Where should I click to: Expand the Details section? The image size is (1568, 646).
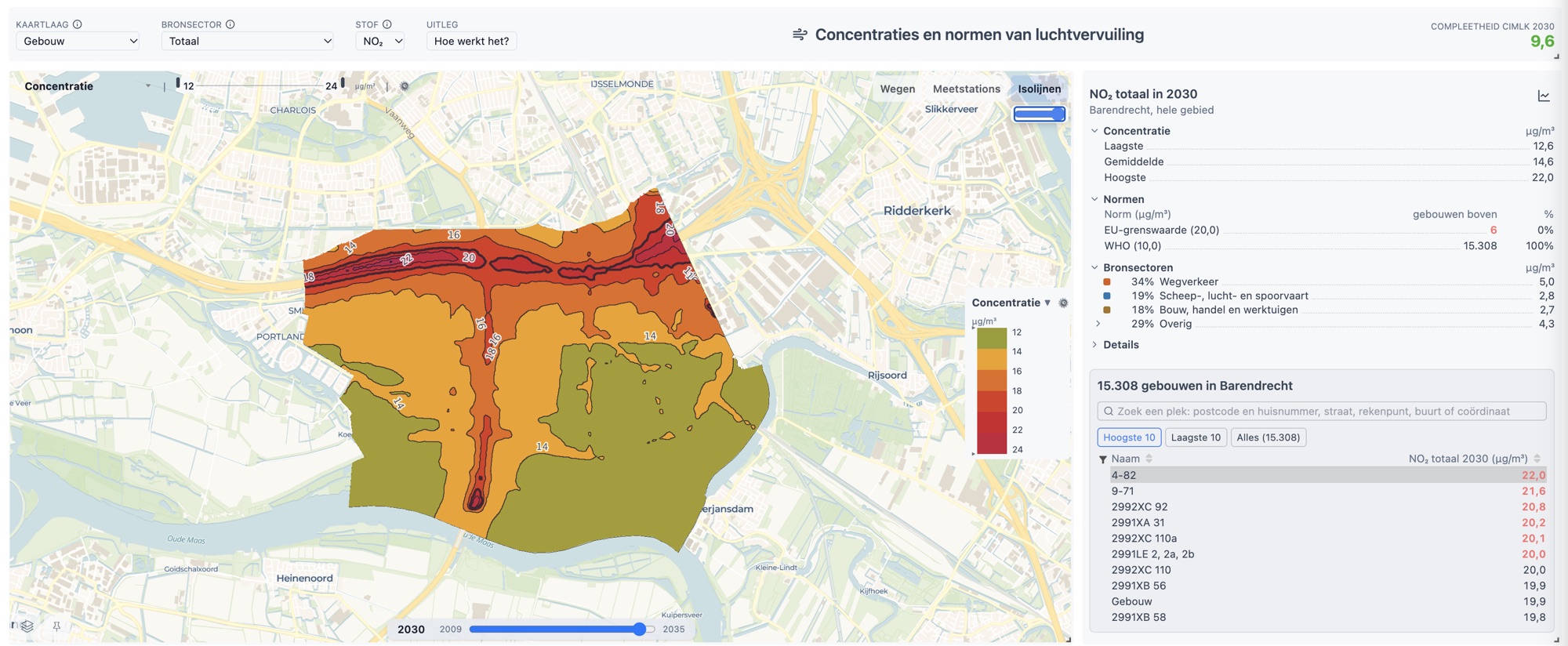click(x=1094, y=344)
